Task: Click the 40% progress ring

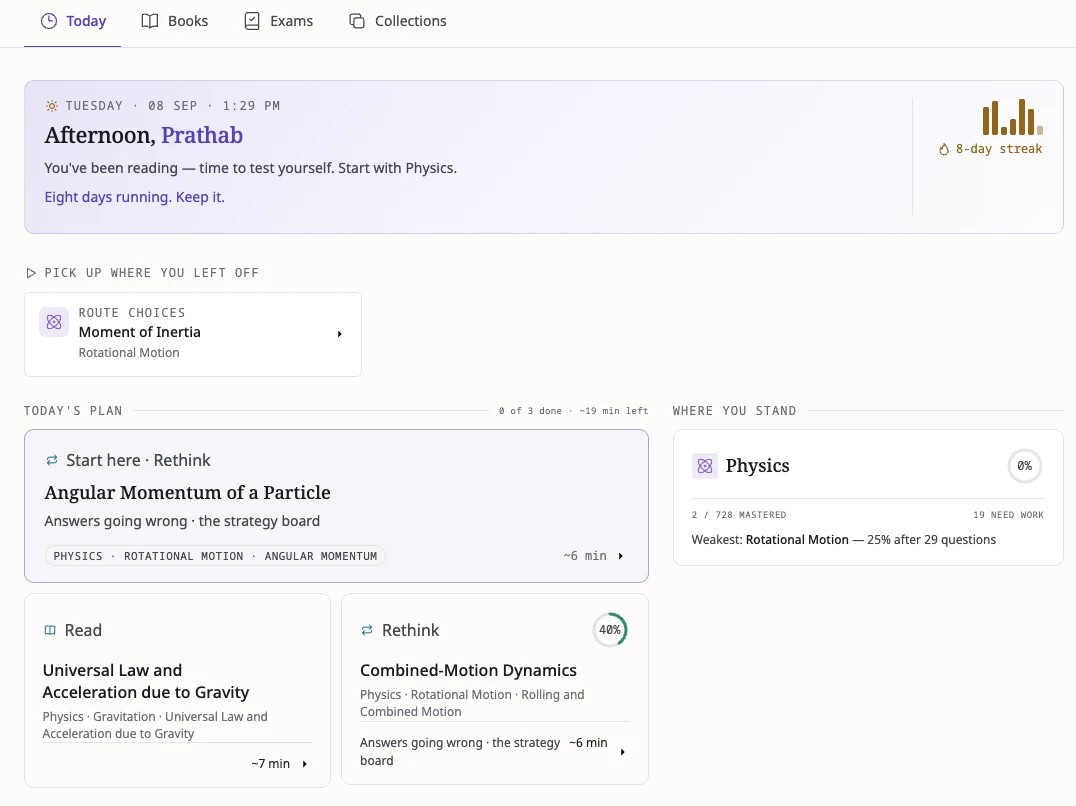Action: pos(610,630)
